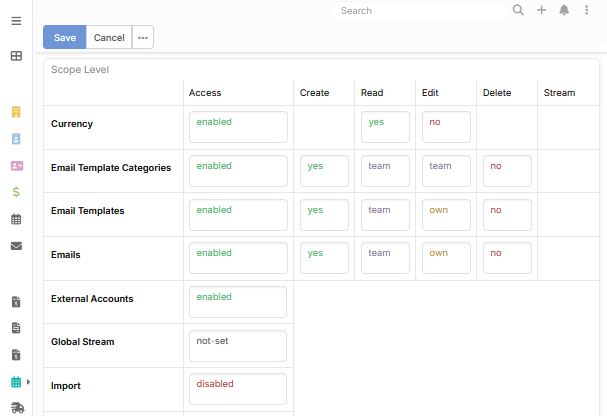Image resolution: width=607 pixels, height=416 pixels.
Task: Open the vertical three-dot menu at top right
Action: tap(587, 10)
